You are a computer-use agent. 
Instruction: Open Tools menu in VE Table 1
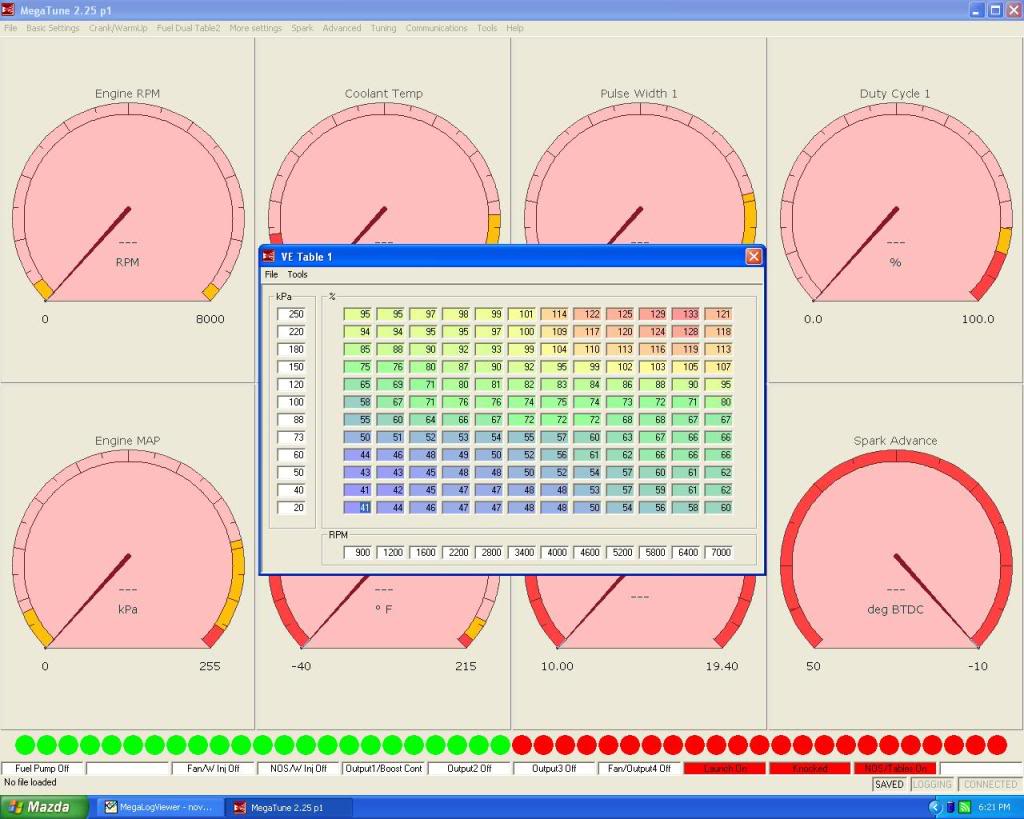(297, 274)
